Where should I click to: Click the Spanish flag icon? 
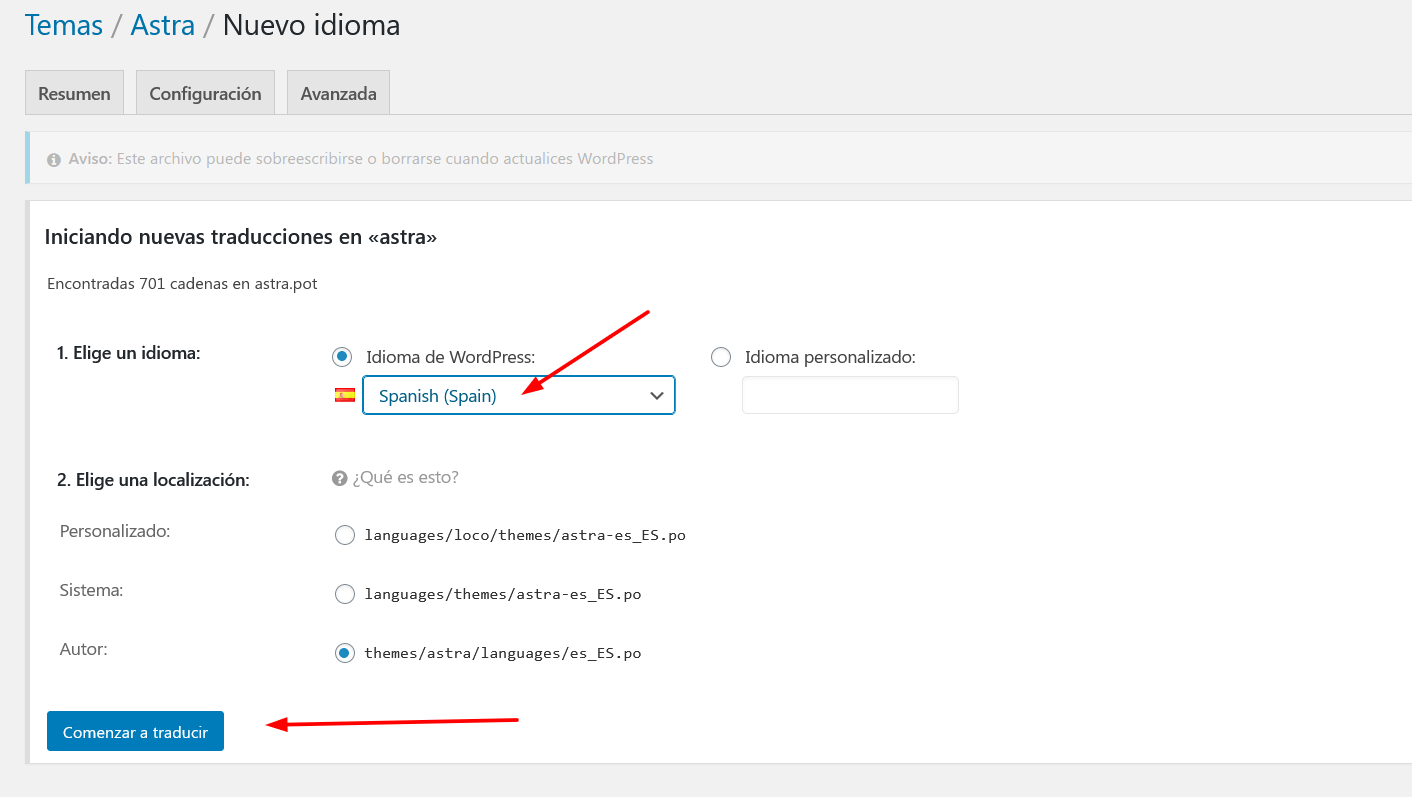point(345,395)
